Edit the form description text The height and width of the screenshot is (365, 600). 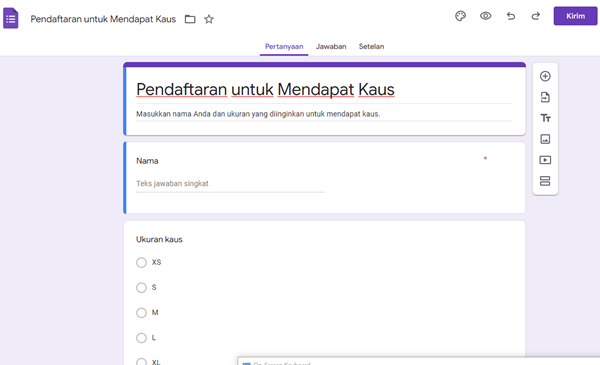258,114
